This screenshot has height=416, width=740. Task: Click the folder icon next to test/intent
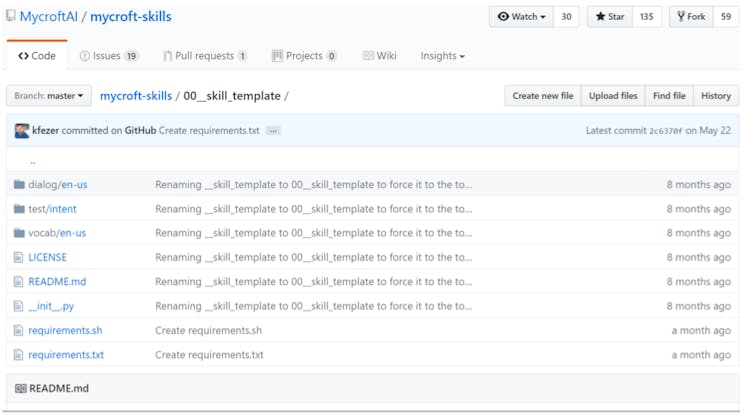pyautogui.click(x=19, y=209)
